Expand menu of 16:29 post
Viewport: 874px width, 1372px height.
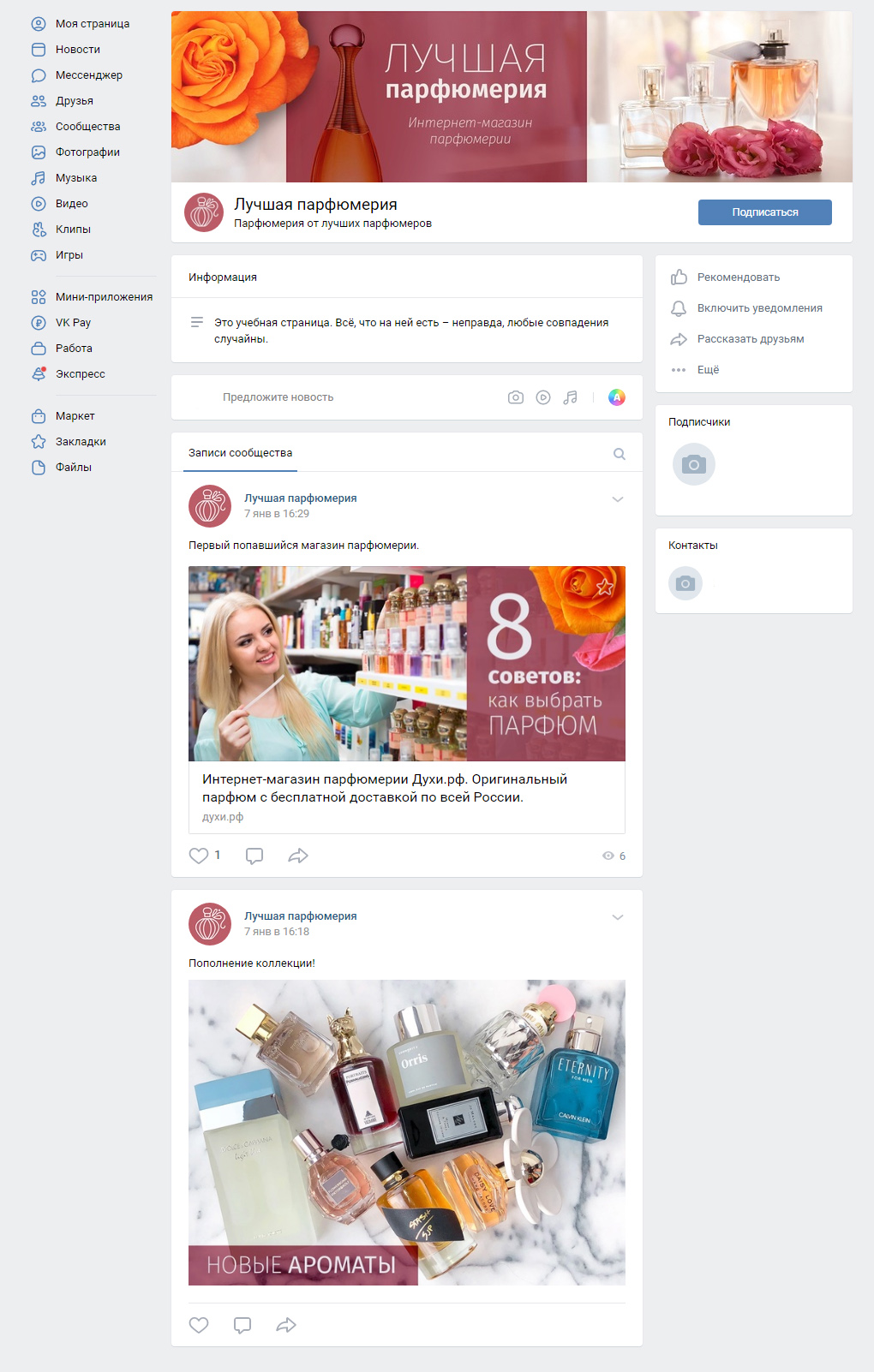(618, 499)
